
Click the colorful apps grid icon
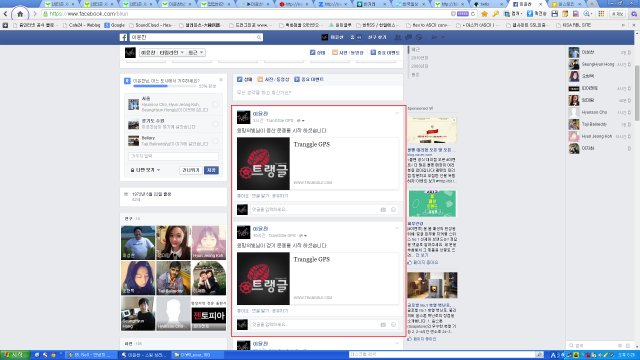point(601,14)
